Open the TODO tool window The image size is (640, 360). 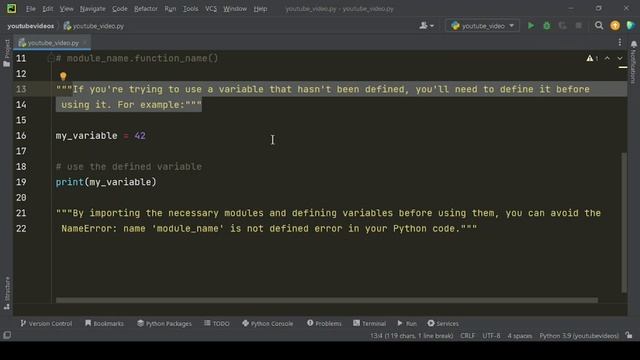[x=217, y=323]
